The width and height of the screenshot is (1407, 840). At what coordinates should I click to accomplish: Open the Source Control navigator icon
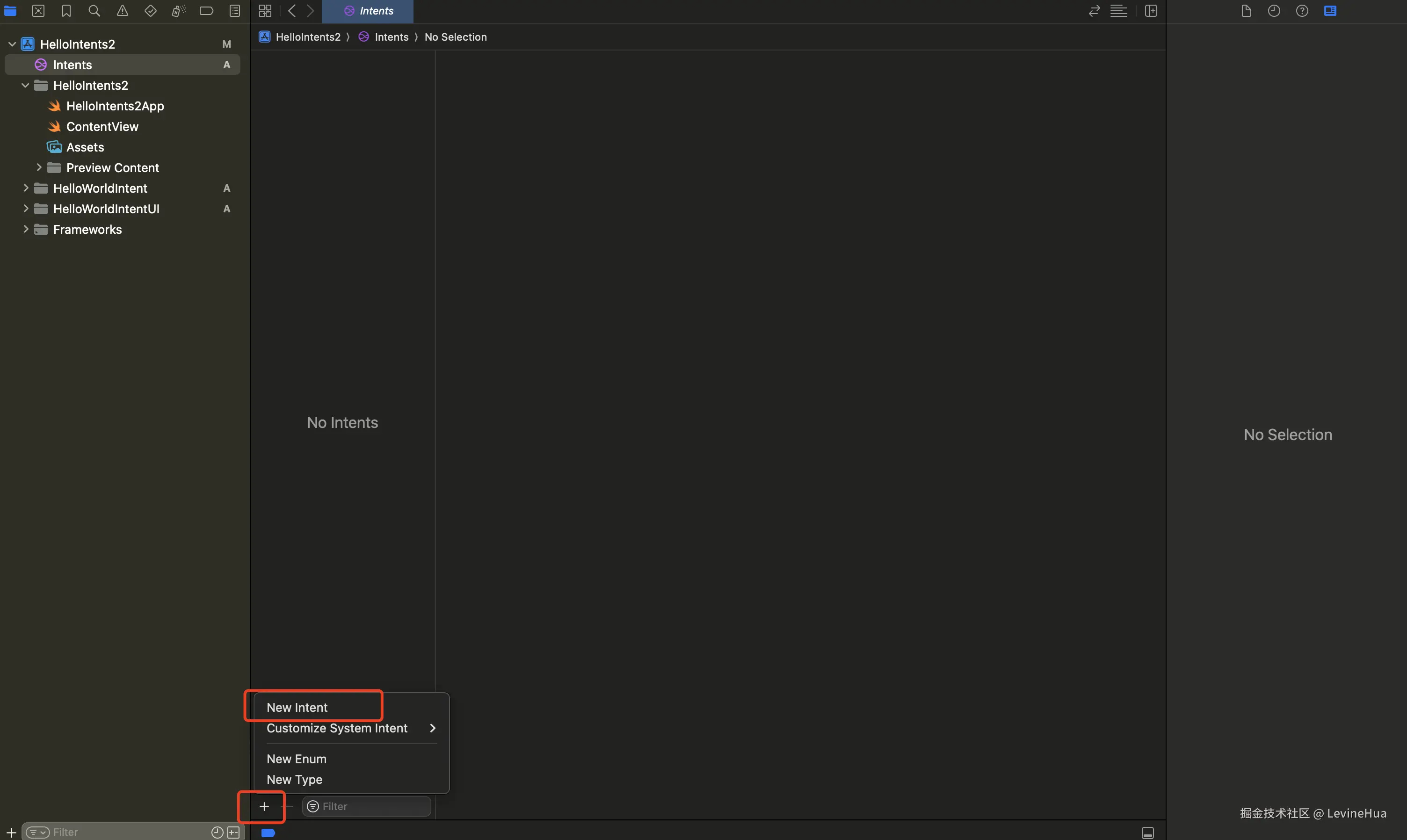(x=38, y=11)
